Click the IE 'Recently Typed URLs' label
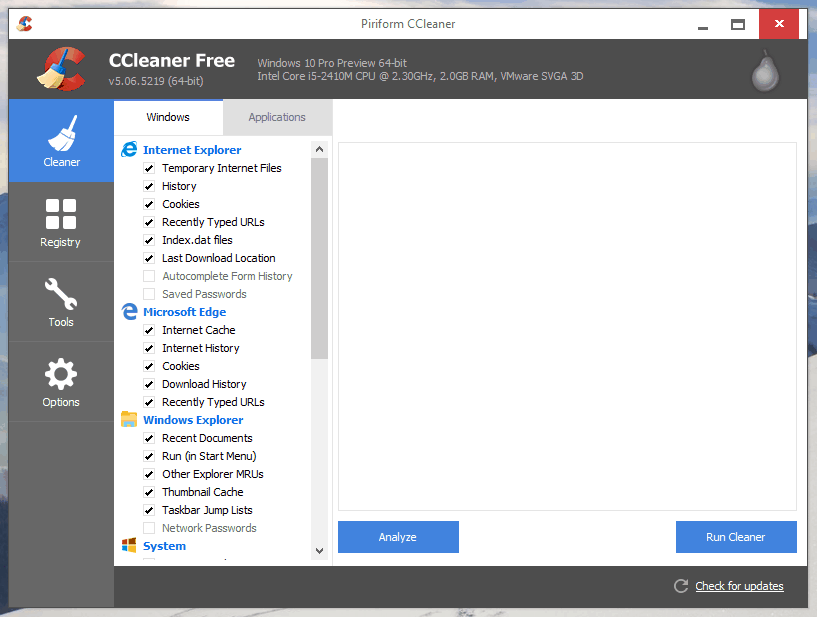The image size is (817, 617). click(x=213, y=222)
